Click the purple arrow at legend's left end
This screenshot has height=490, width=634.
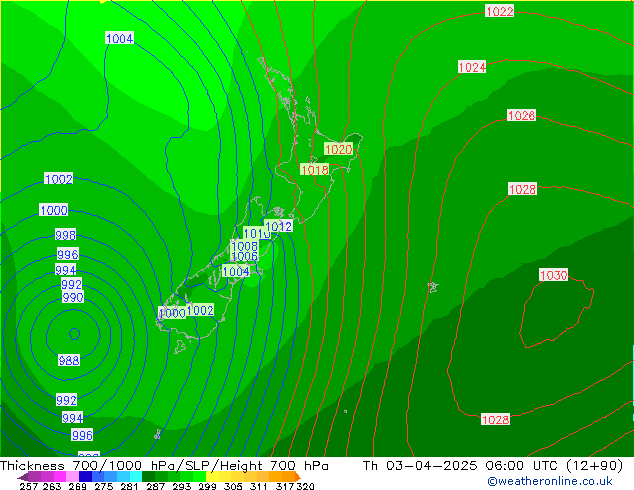coord(23,477)
